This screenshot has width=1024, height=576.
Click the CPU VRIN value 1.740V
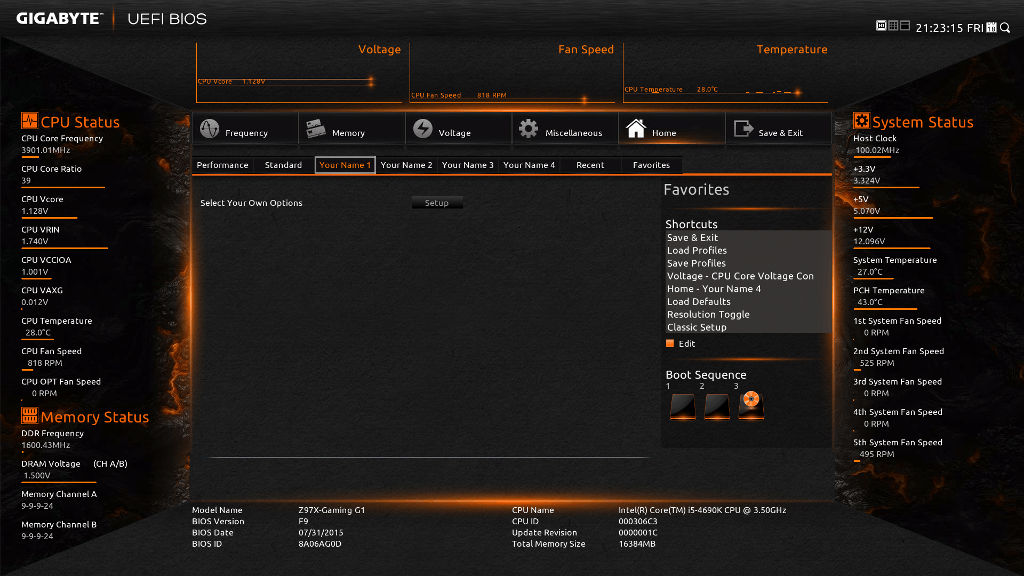click(x=35, y=242)
